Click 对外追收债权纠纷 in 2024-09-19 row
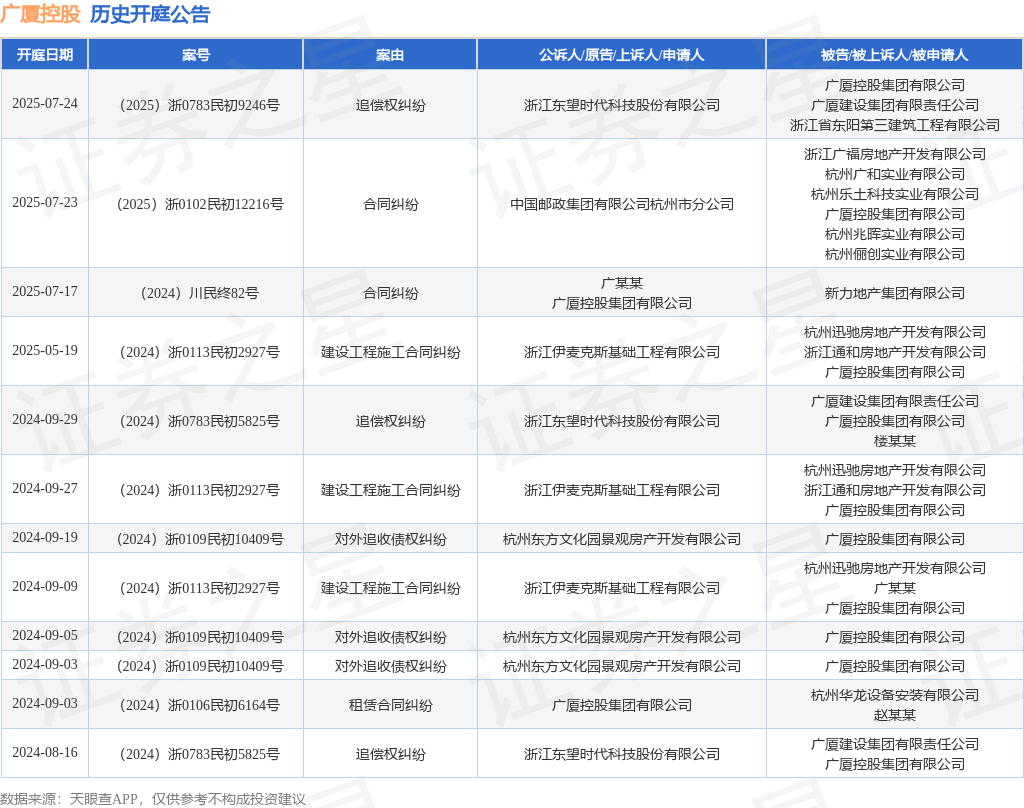1024x808 pixels. pos(390,539)
